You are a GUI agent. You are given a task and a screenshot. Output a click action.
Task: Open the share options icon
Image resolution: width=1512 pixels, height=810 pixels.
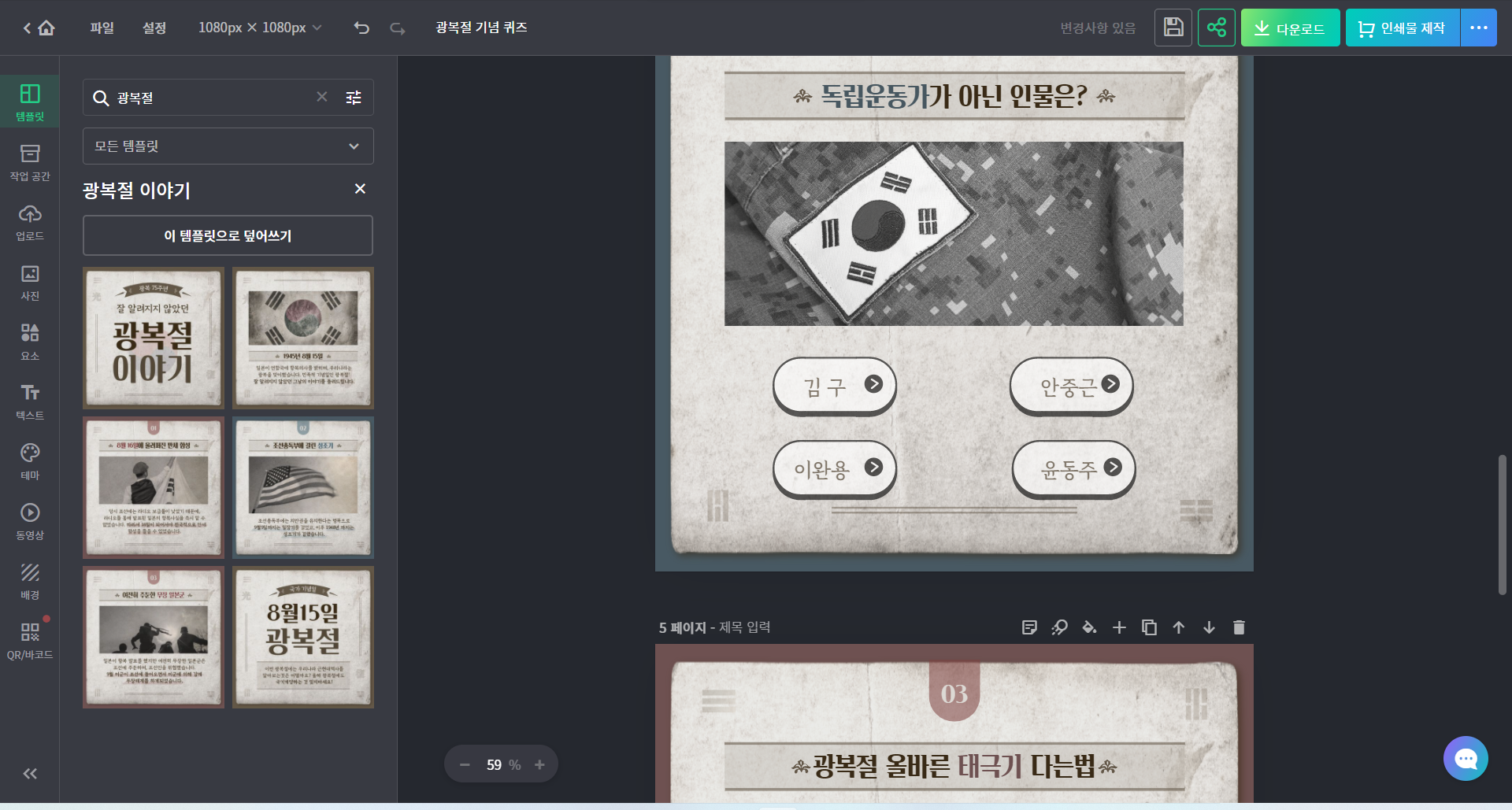(x=1217, y=28)
